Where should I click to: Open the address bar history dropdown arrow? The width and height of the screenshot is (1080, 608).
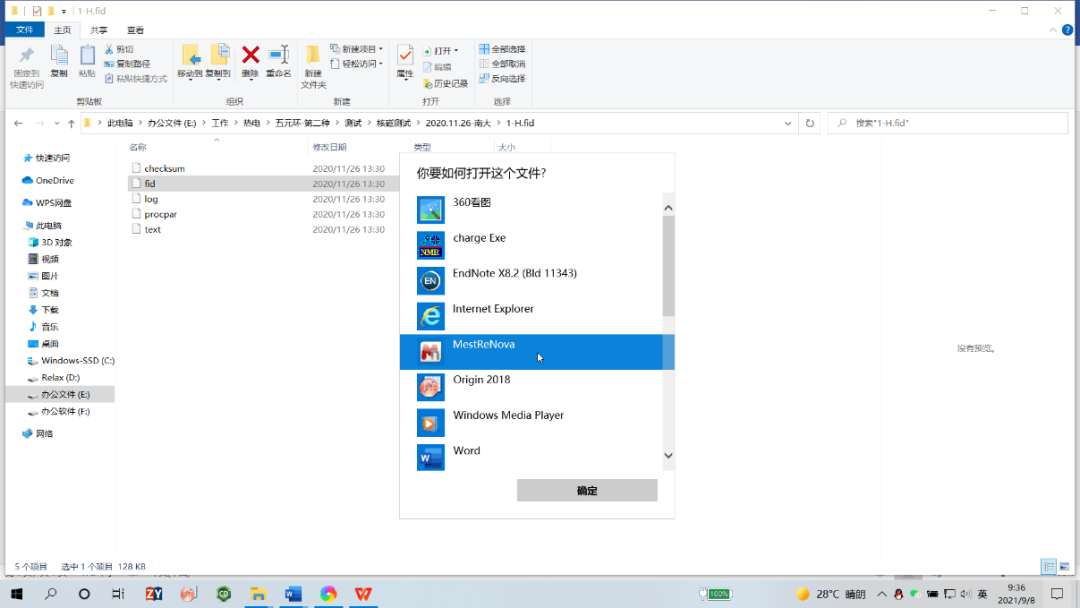(x=788, y=123)
